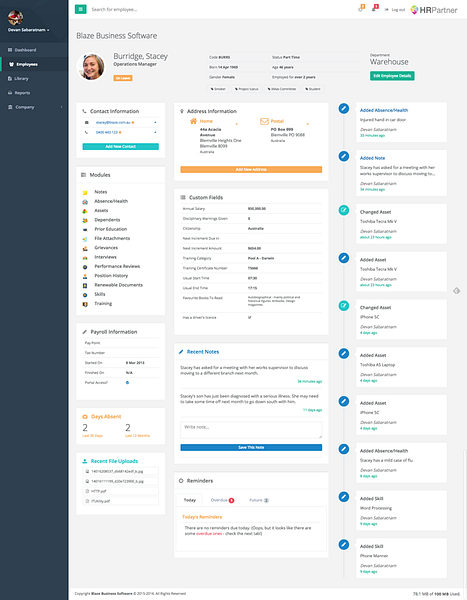Click the Smoker tag
Image resolution: width=467 pixels, height=600 pixels.
click(219, 89)
